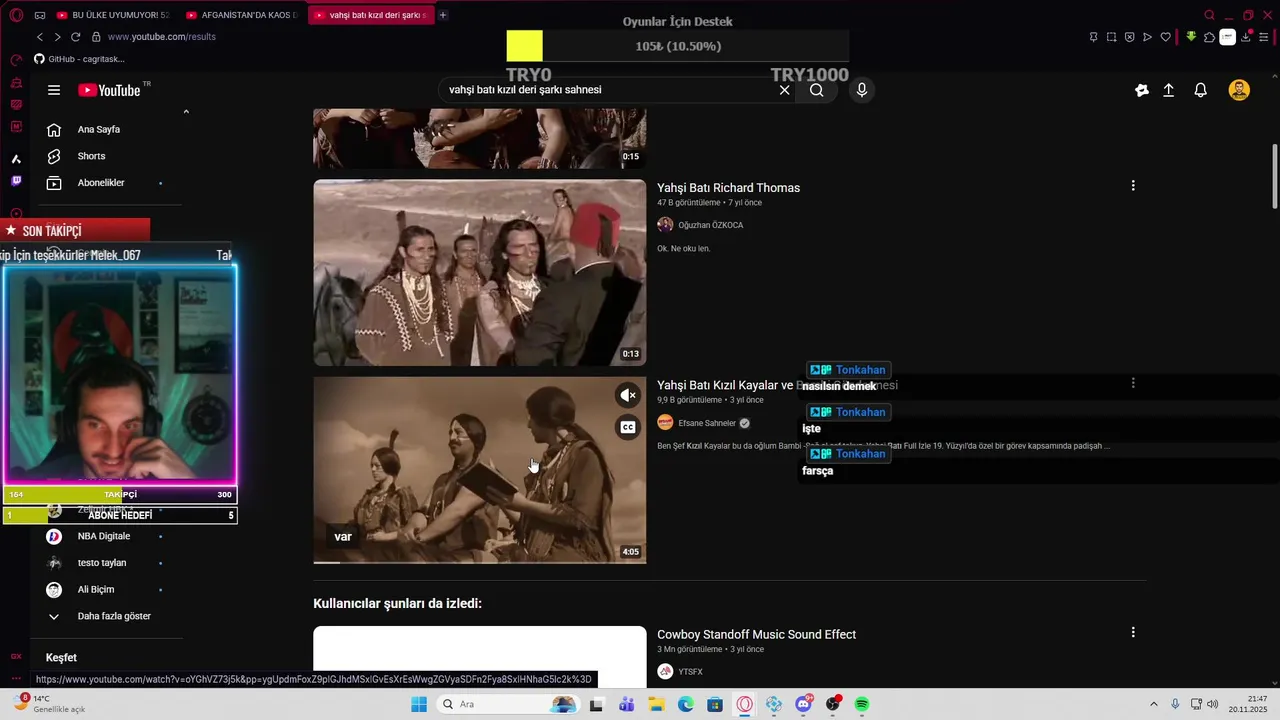The width and height of the screenshot is (1280, 720).
Task: Open Opera main menu logo
Action: [x=16, y=15]
